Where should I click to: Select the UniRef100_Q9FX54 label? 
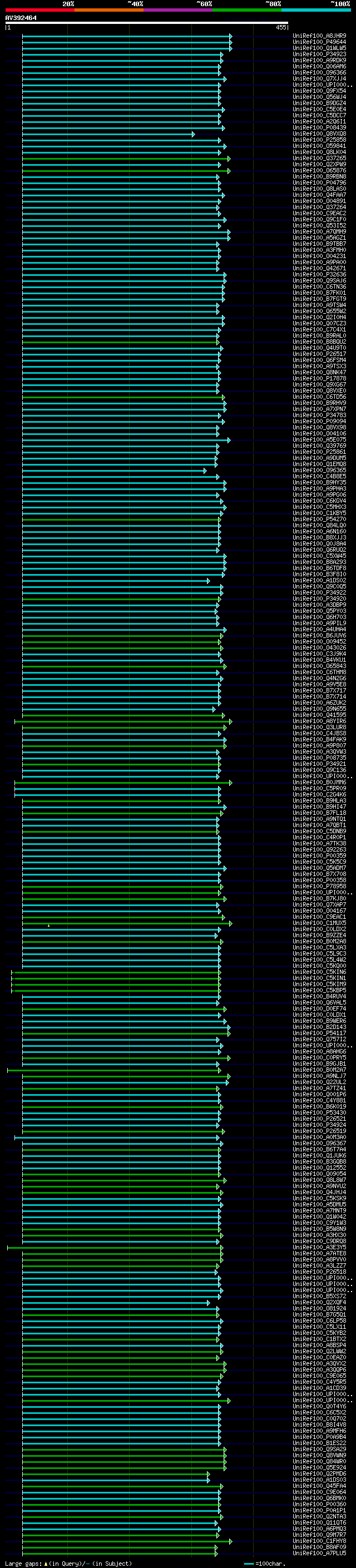pyautogui.click(x=319, y=91)
